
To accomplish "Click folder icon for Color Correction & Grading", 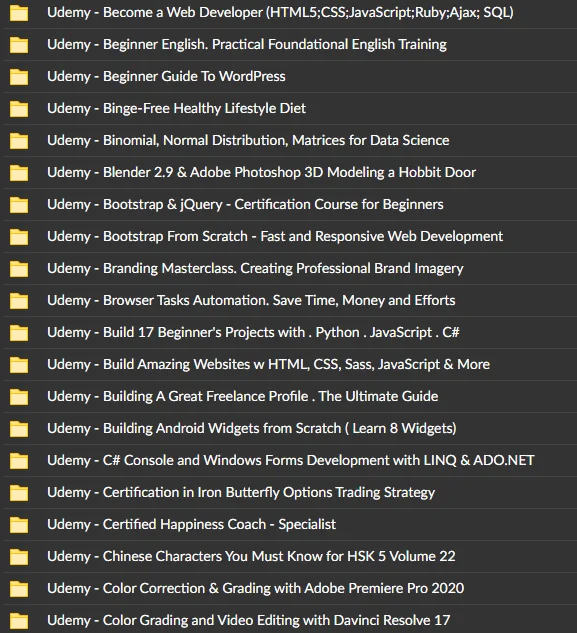I will [x=19, y=589].
